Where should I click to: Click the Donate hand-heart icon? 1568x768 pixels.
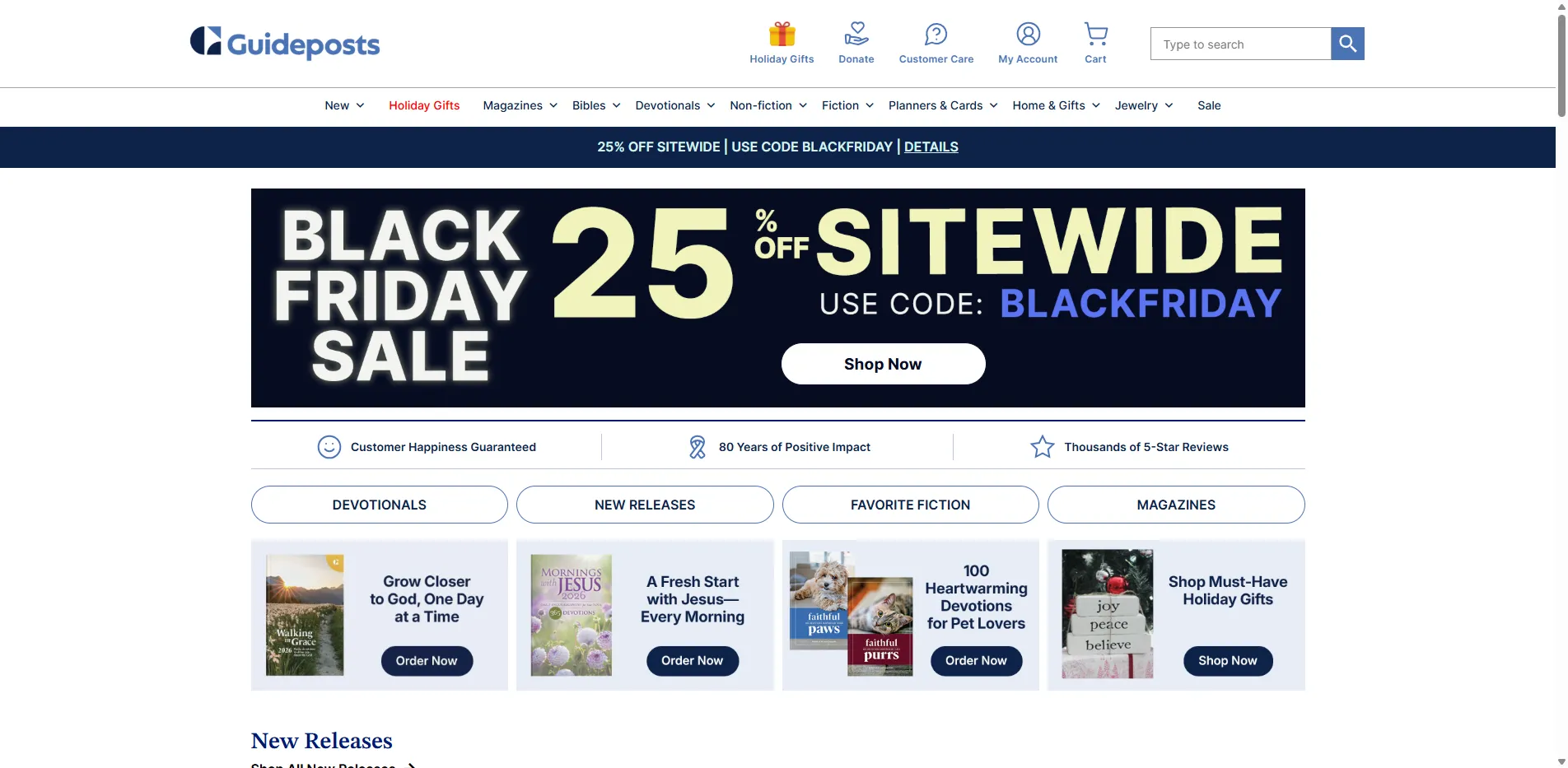(856, 35)
